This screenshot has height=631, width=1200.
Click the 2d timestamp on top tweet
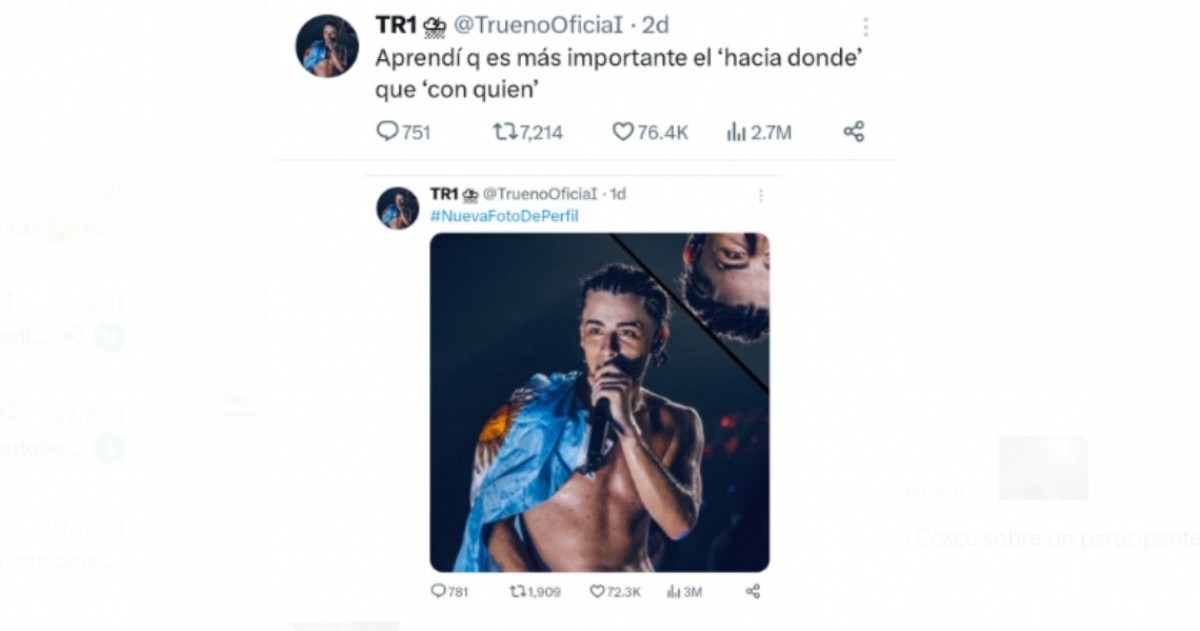click(x=655, y=26)
